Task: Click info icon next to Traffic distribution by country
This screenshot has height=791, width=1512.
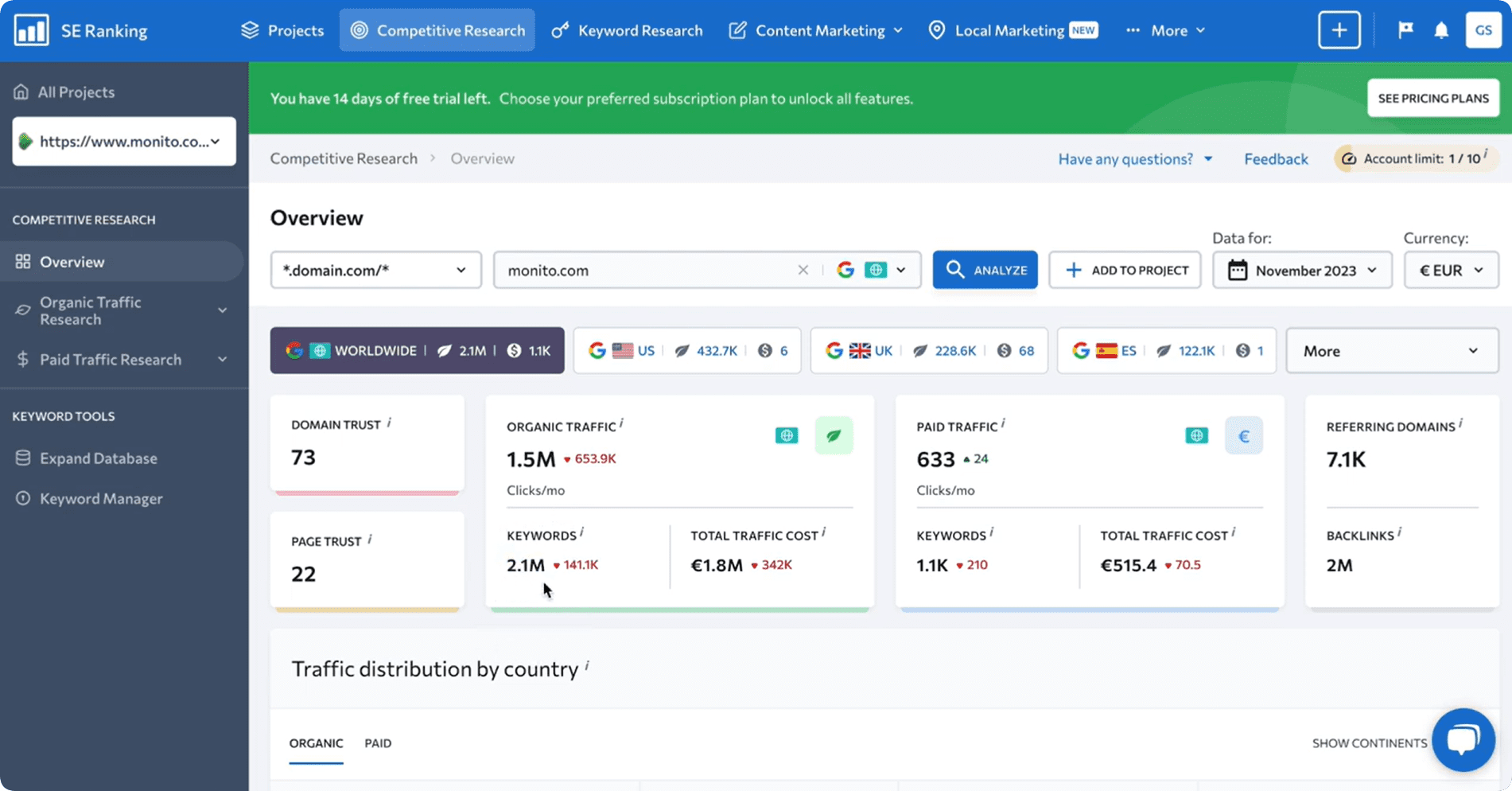Action: click(x=587, y=665)
